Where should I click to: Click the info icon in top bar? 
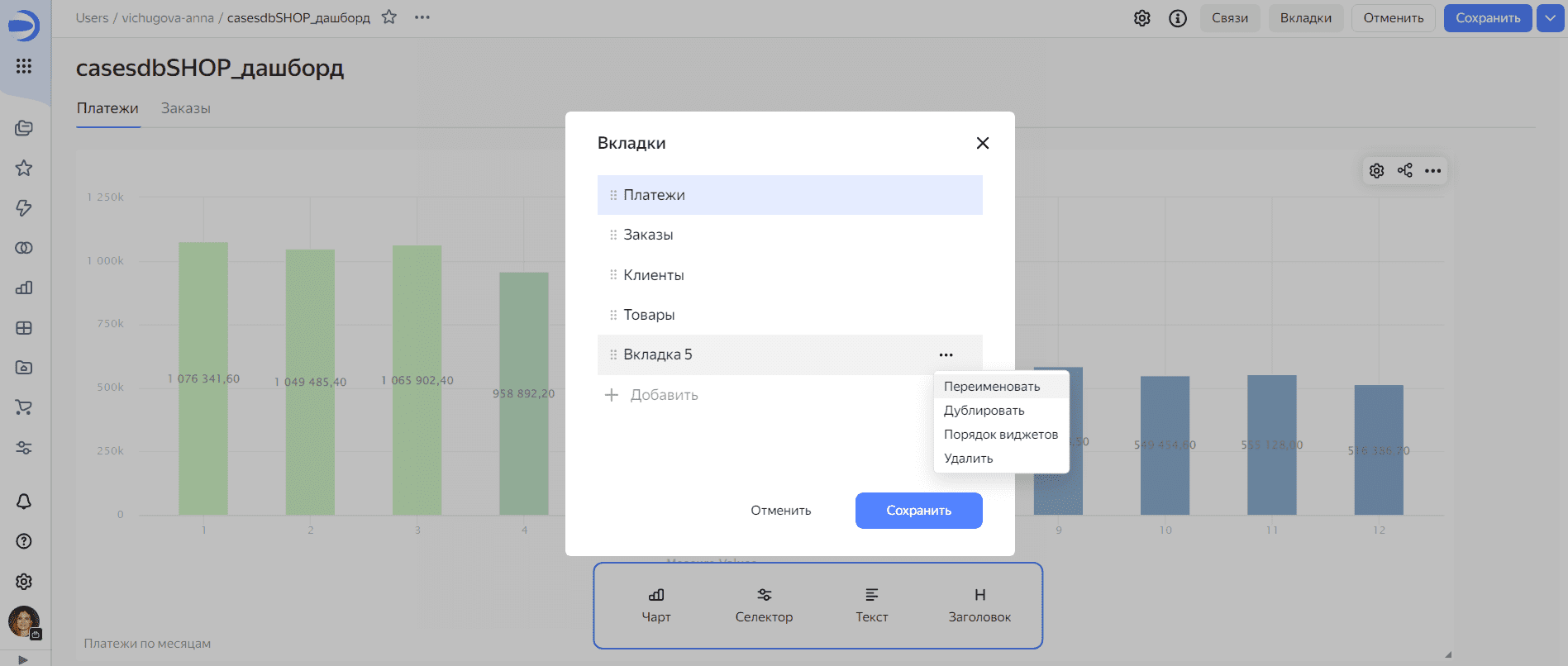click(x=1178, y=18)
